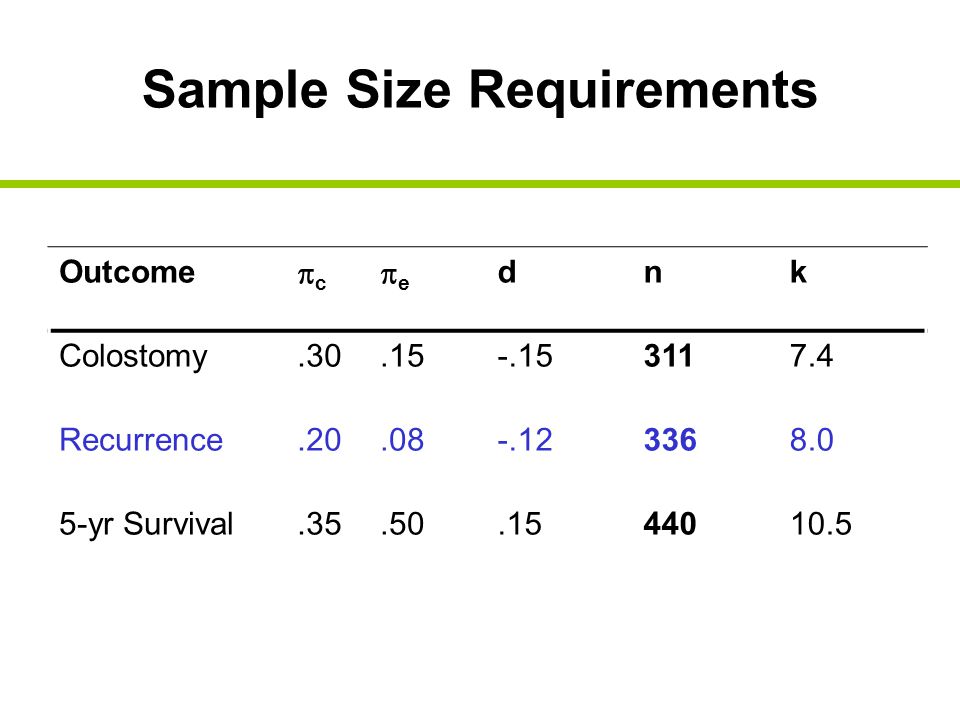Select the blue 336 sample size value
Viewport: 960px width, 720px height.
point(670,440)
